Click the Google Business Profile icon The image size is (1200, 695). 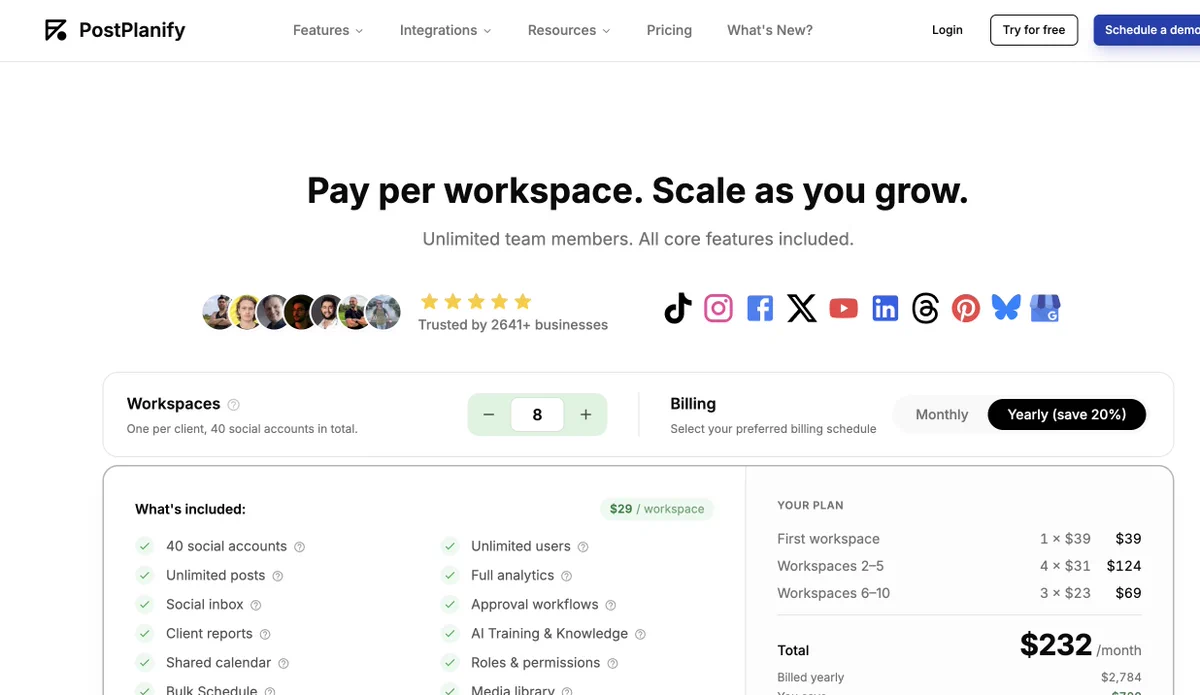[1046, 308]
